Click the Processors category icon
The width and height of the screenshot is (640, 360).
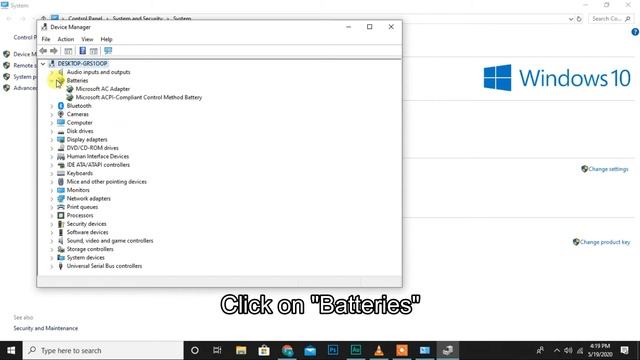coord(61,215)
